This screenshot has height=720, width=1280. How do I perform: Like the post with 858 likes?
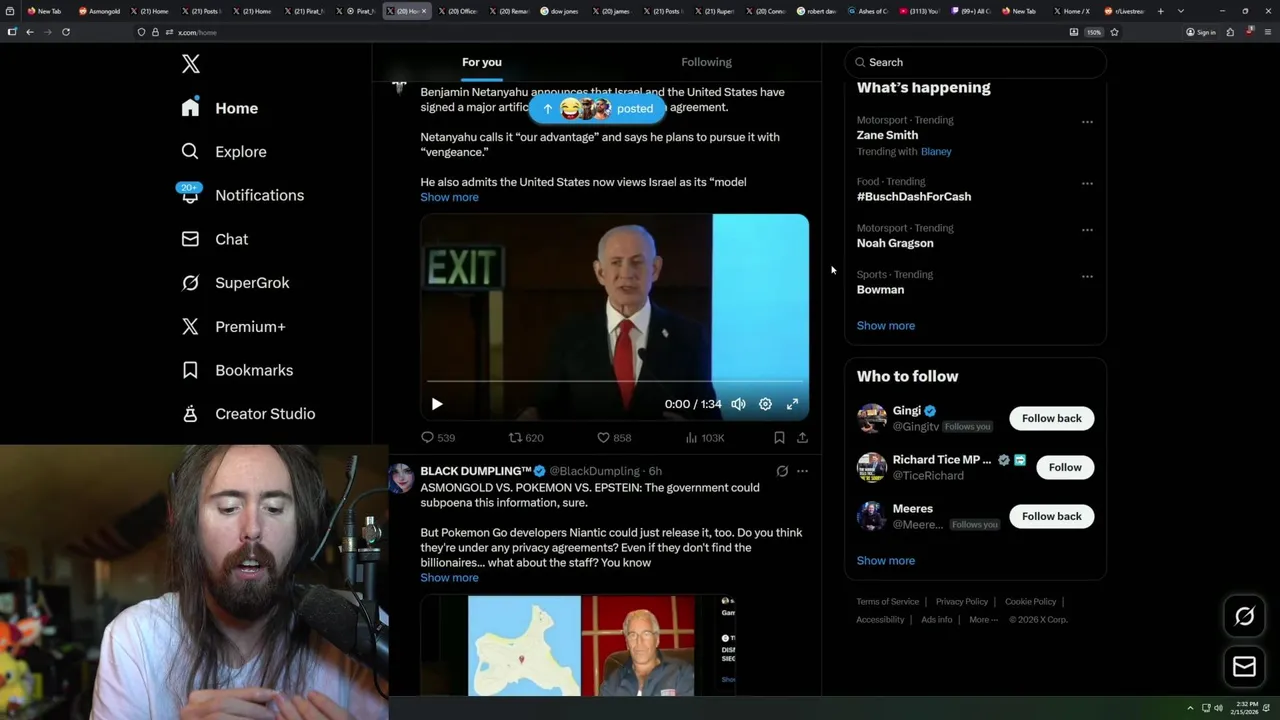tap(614, 438)
